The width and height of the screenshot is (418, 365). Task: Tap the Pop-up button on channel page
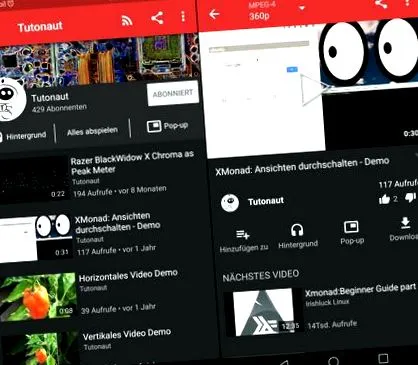[x=167, y=126]
